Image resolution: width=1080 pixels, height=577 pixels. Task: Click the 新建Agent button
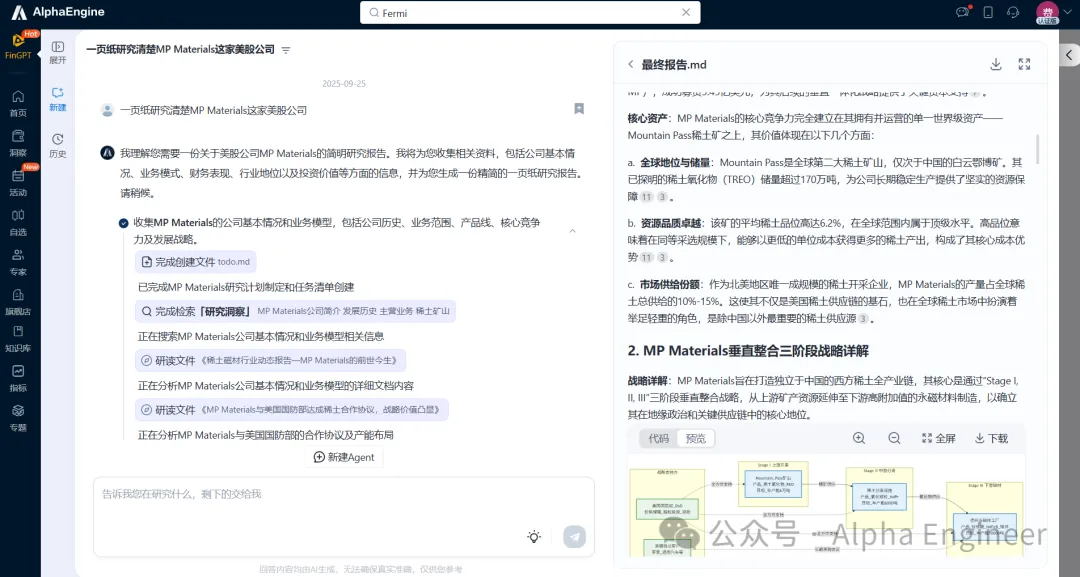[x=344, y=457]
